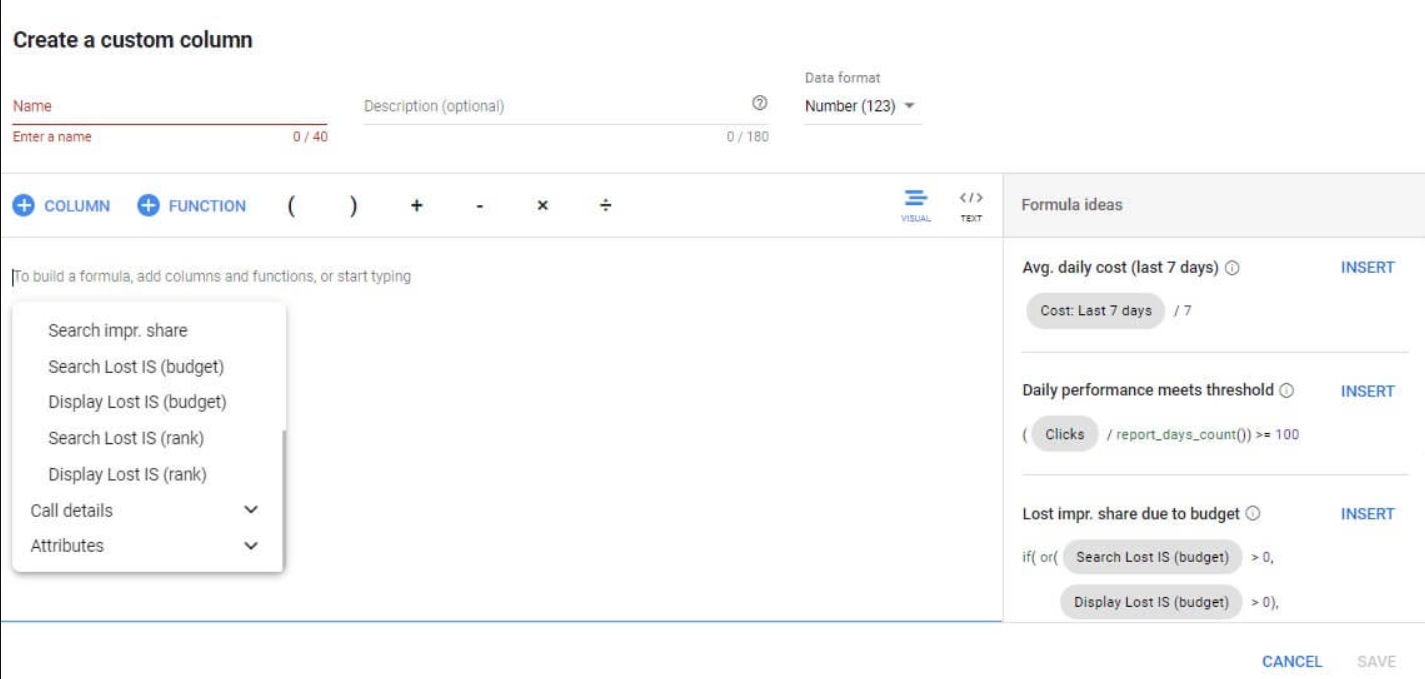1425x679 pixels.
Task: Click the plus icon beside COLUMN
Action: coord(24,206)
